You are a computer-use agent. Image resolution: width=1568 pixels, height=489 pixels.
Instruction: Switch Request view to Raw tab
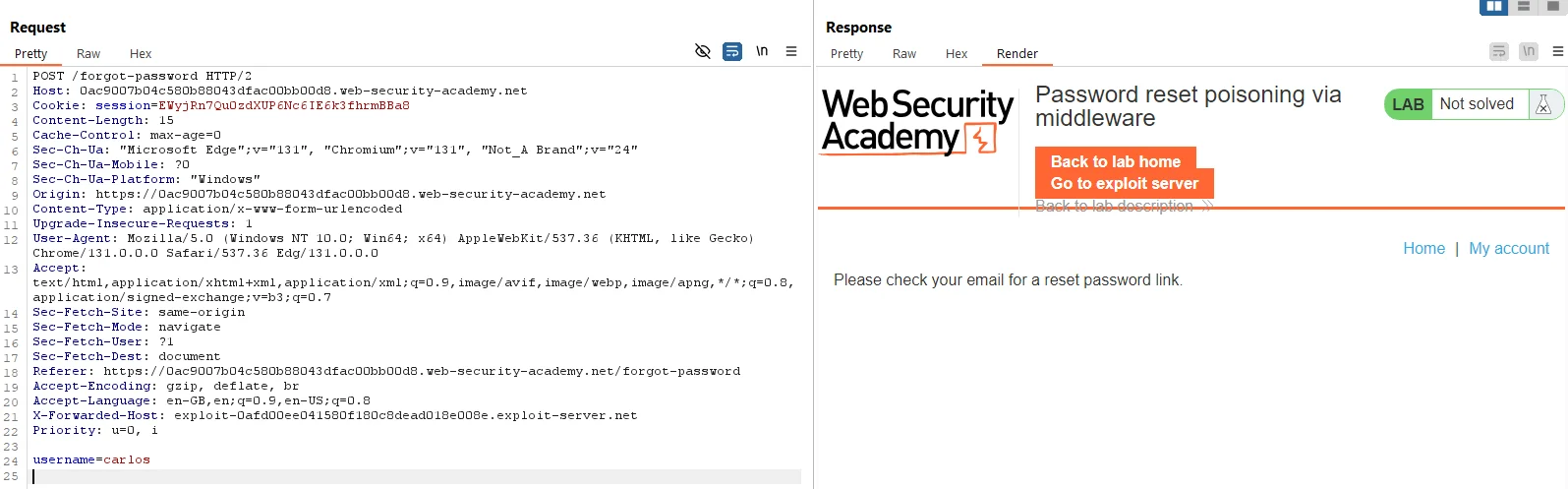(x=88, y=54)
